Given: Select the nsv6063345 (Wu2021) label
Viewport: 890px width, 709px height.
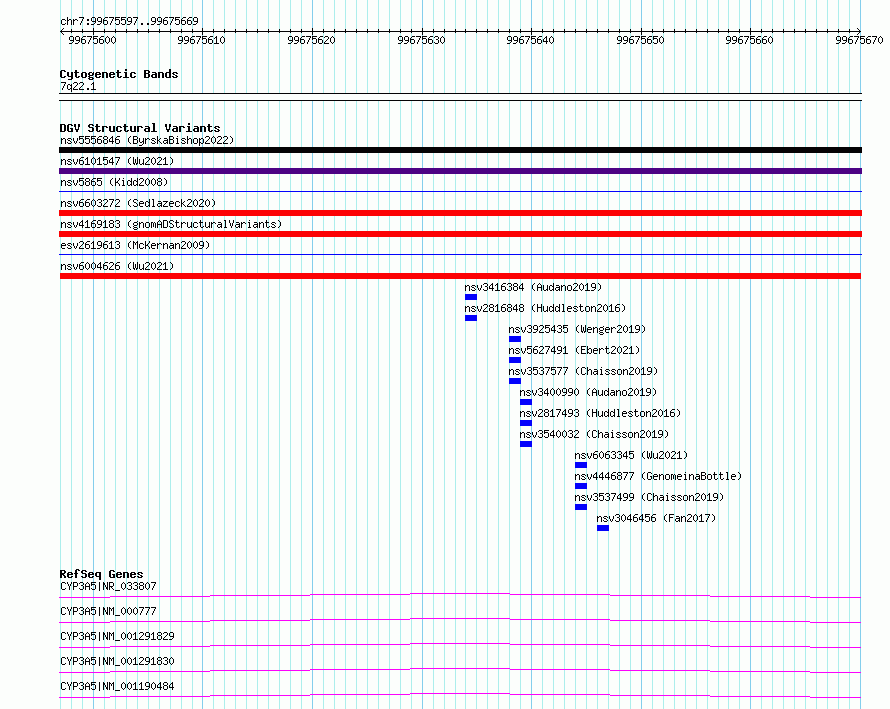Looking at the screenshot, I should click(631, 455).
